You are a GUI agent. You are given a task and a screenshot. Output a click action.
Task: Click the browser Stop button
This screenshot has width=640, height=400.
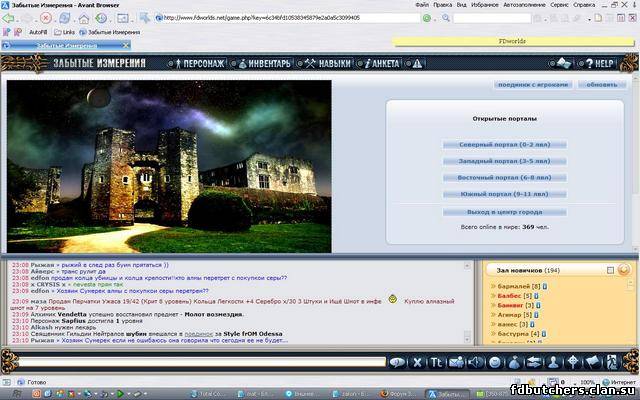coord(46,18)
